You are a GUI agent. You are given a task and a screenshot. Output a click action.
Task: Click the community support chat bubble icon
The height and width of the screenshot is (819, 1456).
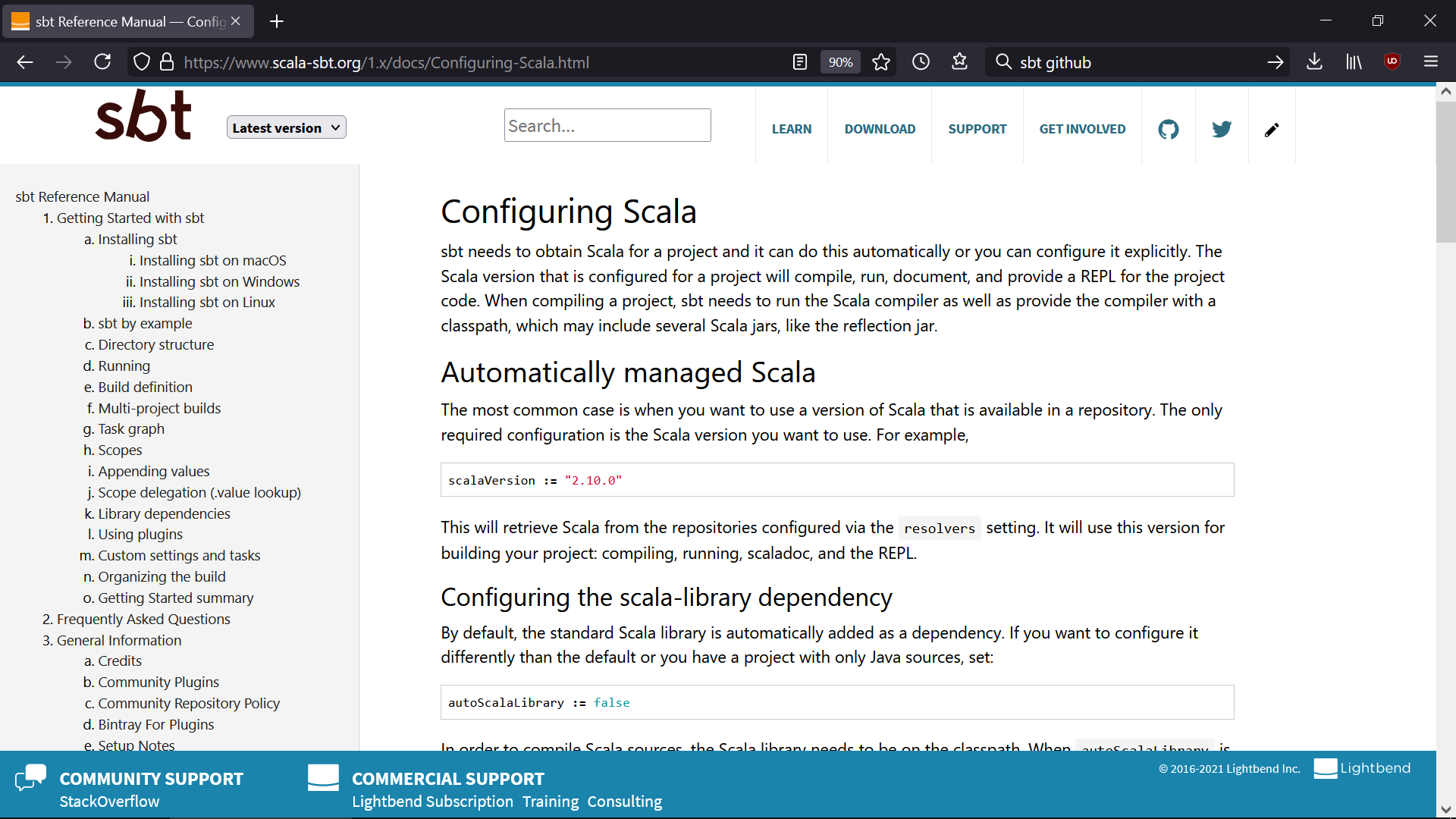point(31,778)
